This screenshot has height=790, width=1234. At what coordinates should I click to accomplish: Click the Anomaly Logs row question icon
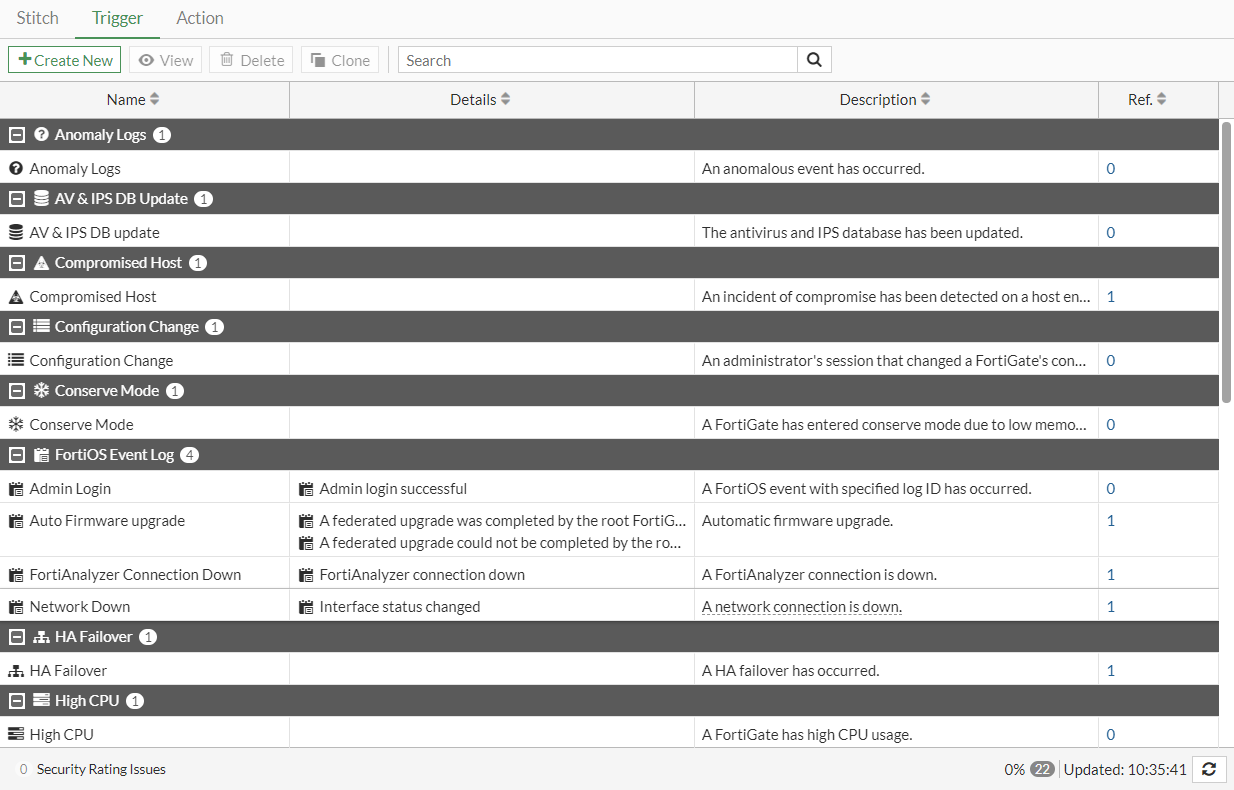coord(15,169)
